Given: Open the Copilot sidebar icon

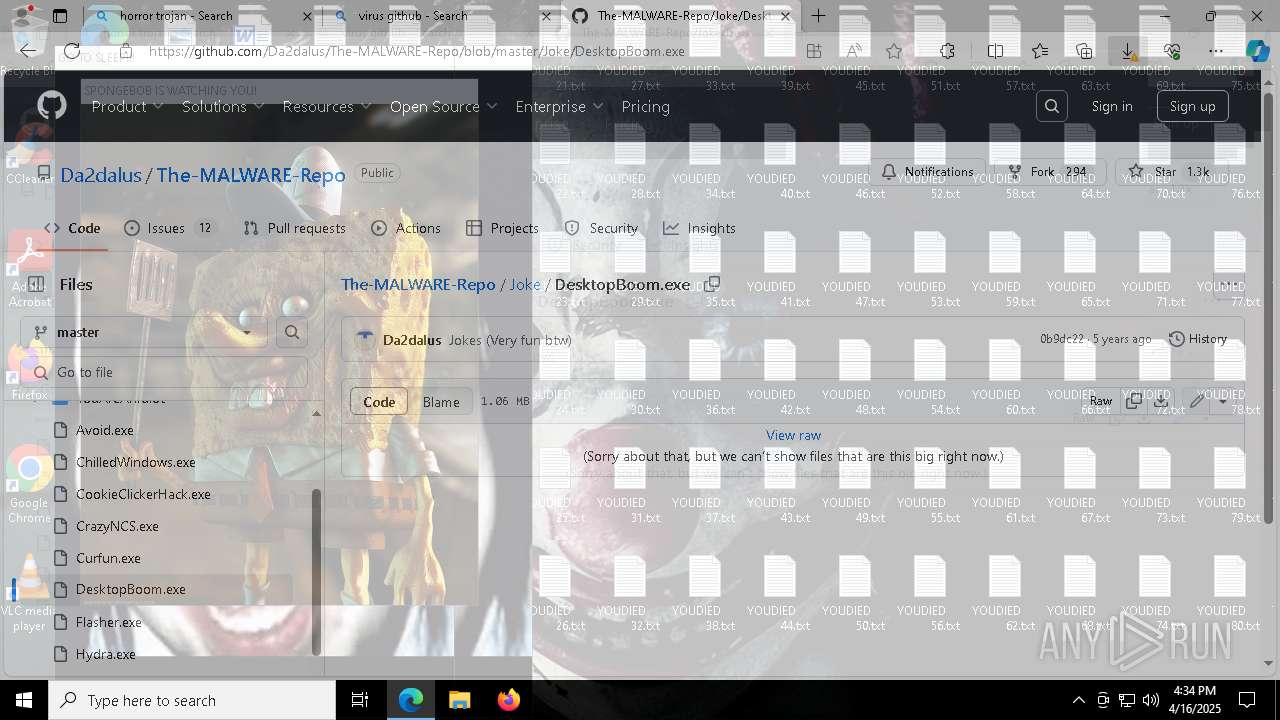Looking at the screenshot, I should (x=1257, y=51).
